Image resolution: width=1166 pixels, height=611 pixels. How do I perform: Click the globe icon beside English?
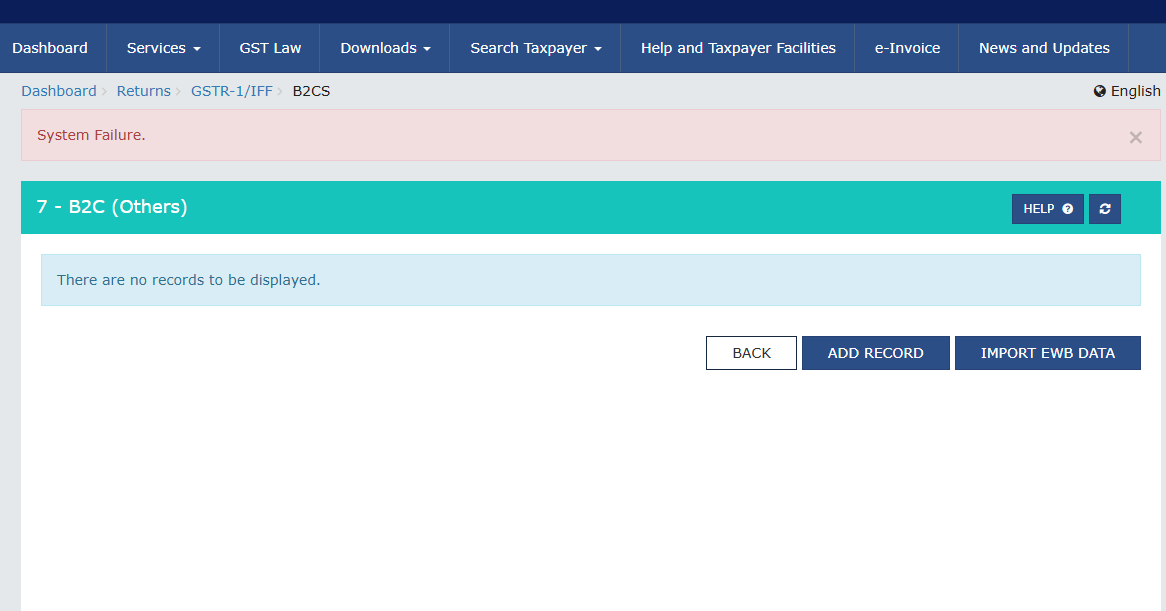[x=1100, y=91]
